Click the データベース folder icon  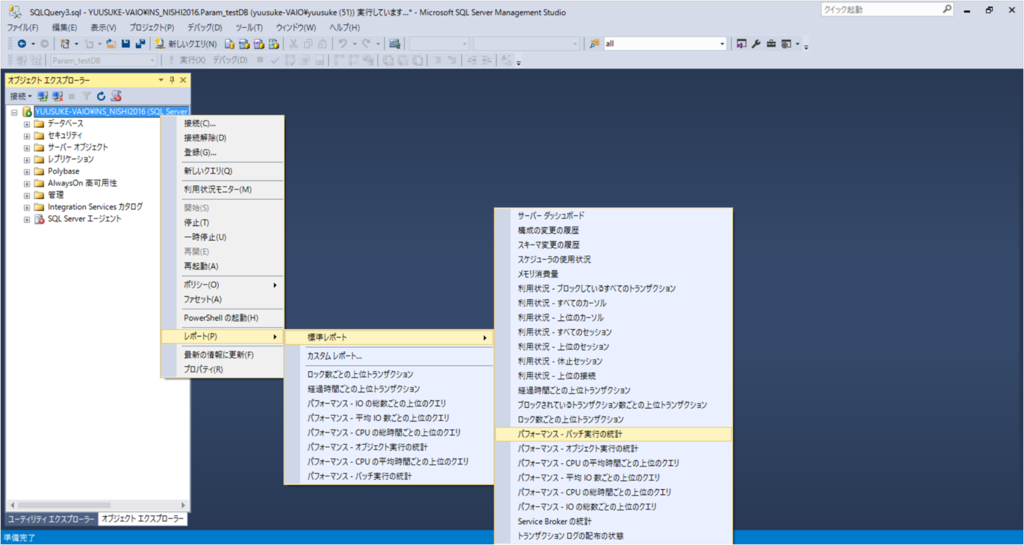pyautogui.click(x=39, y=123)
